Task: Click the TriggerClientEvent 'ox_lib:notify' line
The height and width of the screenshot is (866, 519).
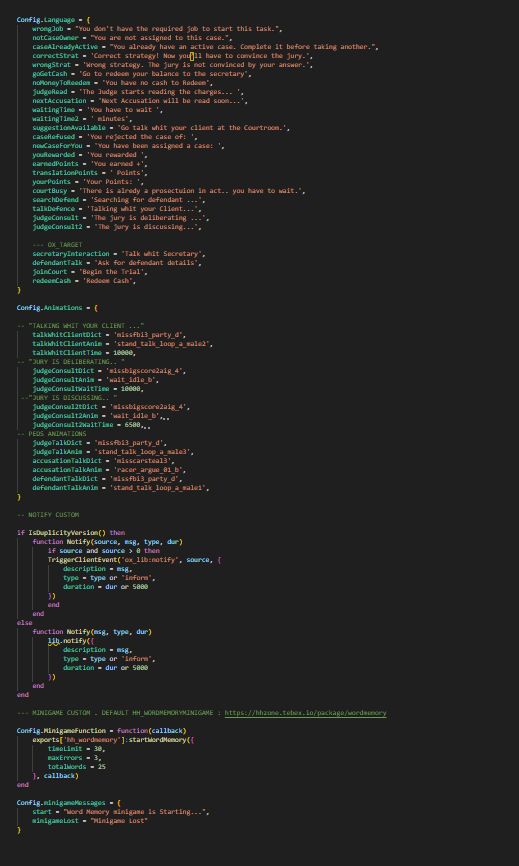Action: pyautogui.click(x=134, y=561)
